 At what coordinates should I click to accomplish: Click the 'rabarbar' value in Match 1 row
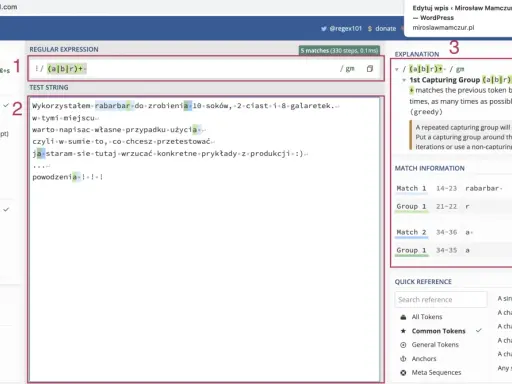pos(483,188)
